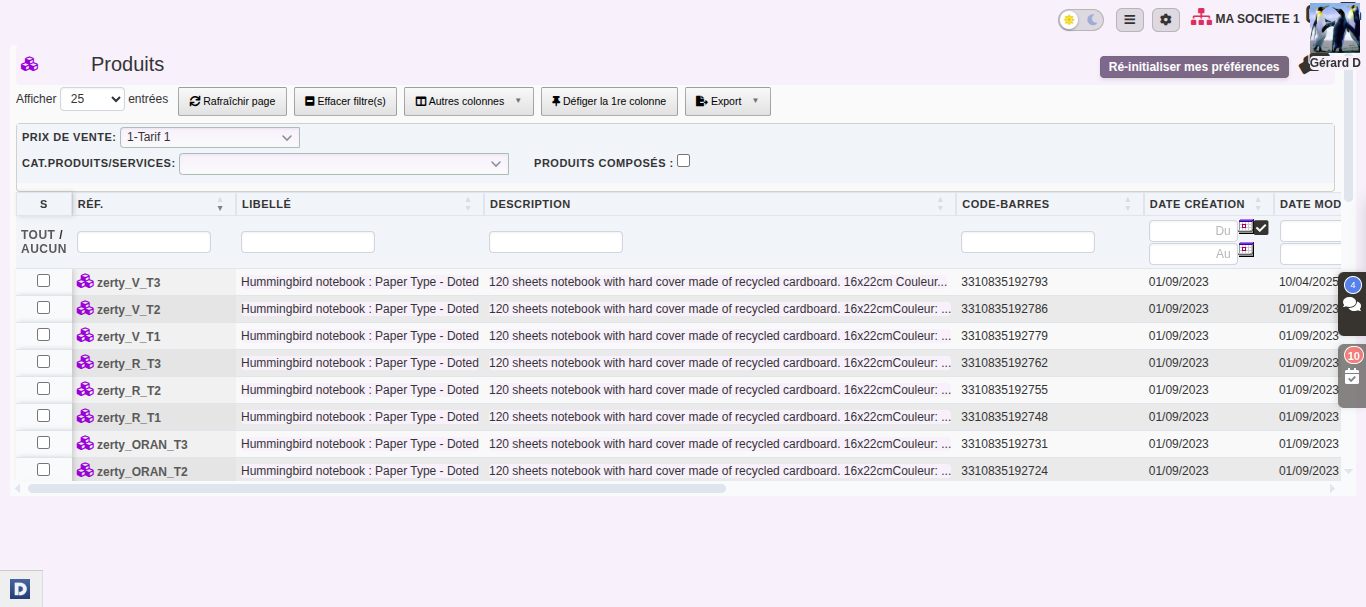Click the date filter checkmark validate icon
Viewport: 1366px width, 607px height.
click(x=1261, y=228)
